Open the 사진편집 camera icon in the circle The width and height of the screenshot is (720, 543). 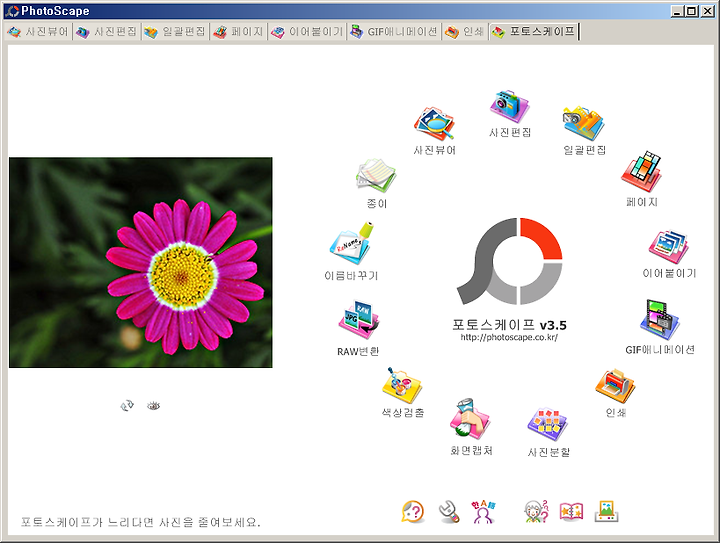pos(509,106)
